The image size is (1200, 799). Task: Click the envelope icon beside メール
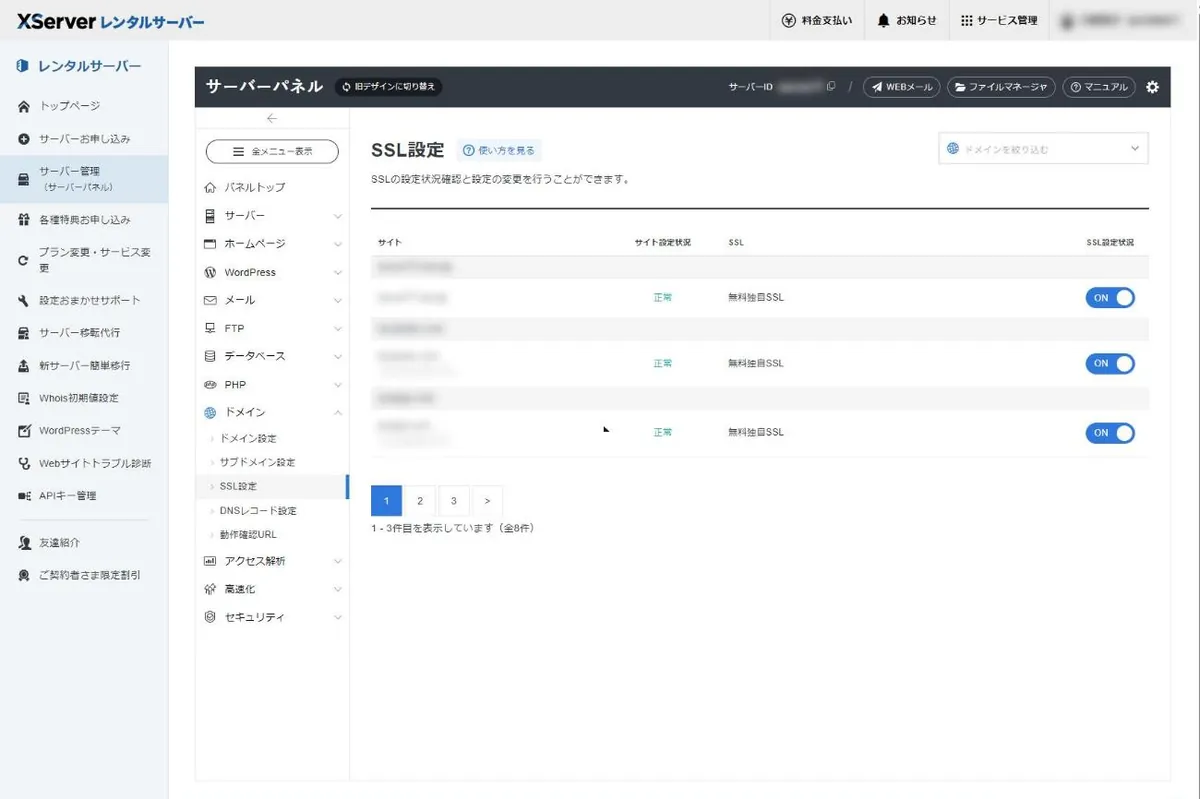pyautogui.click(x=210, y=300)
